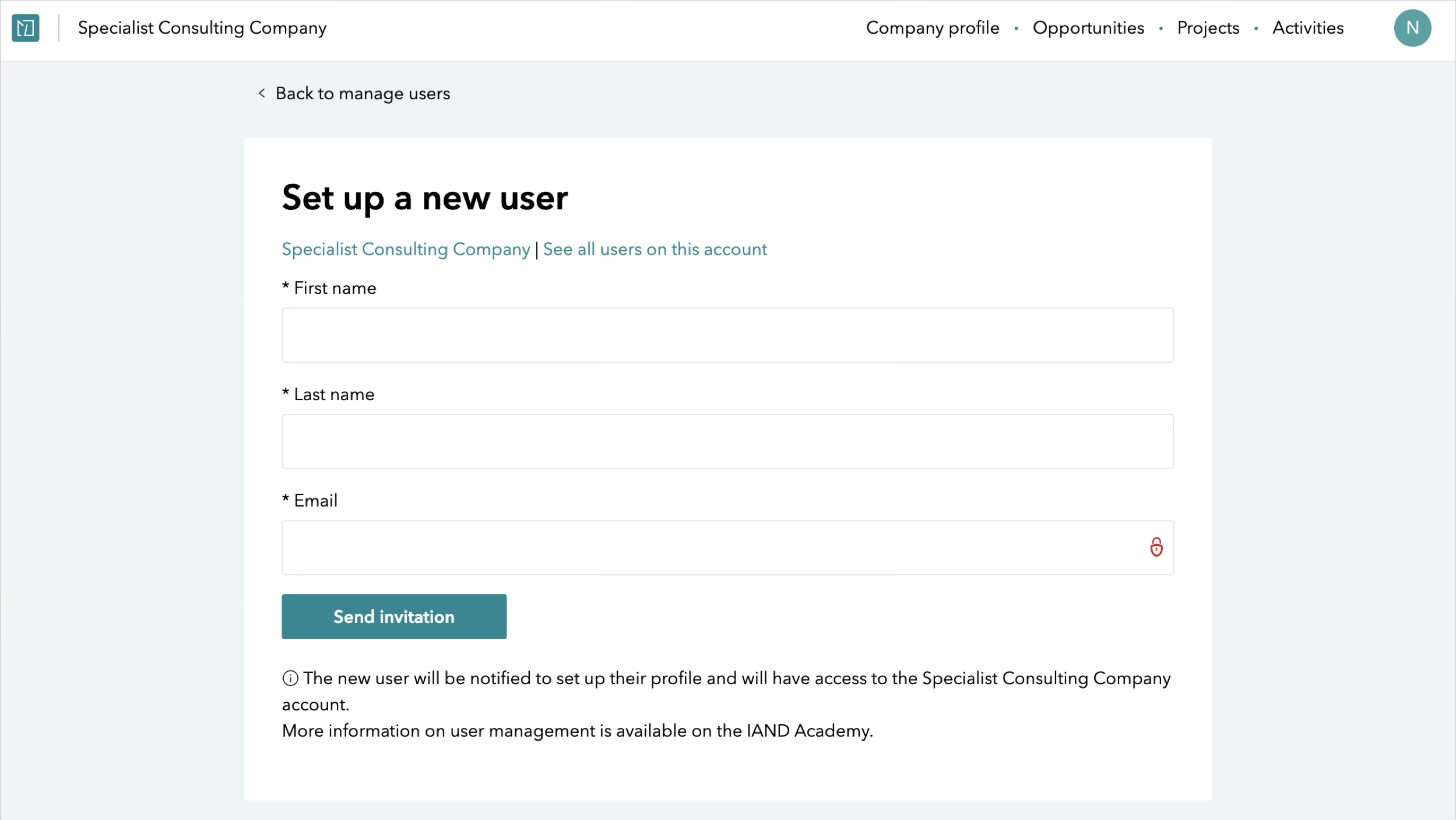The width and height of the screenshot is (1456, 820).
Task: Click the First name field label
Action: click(x=329, y=288)
